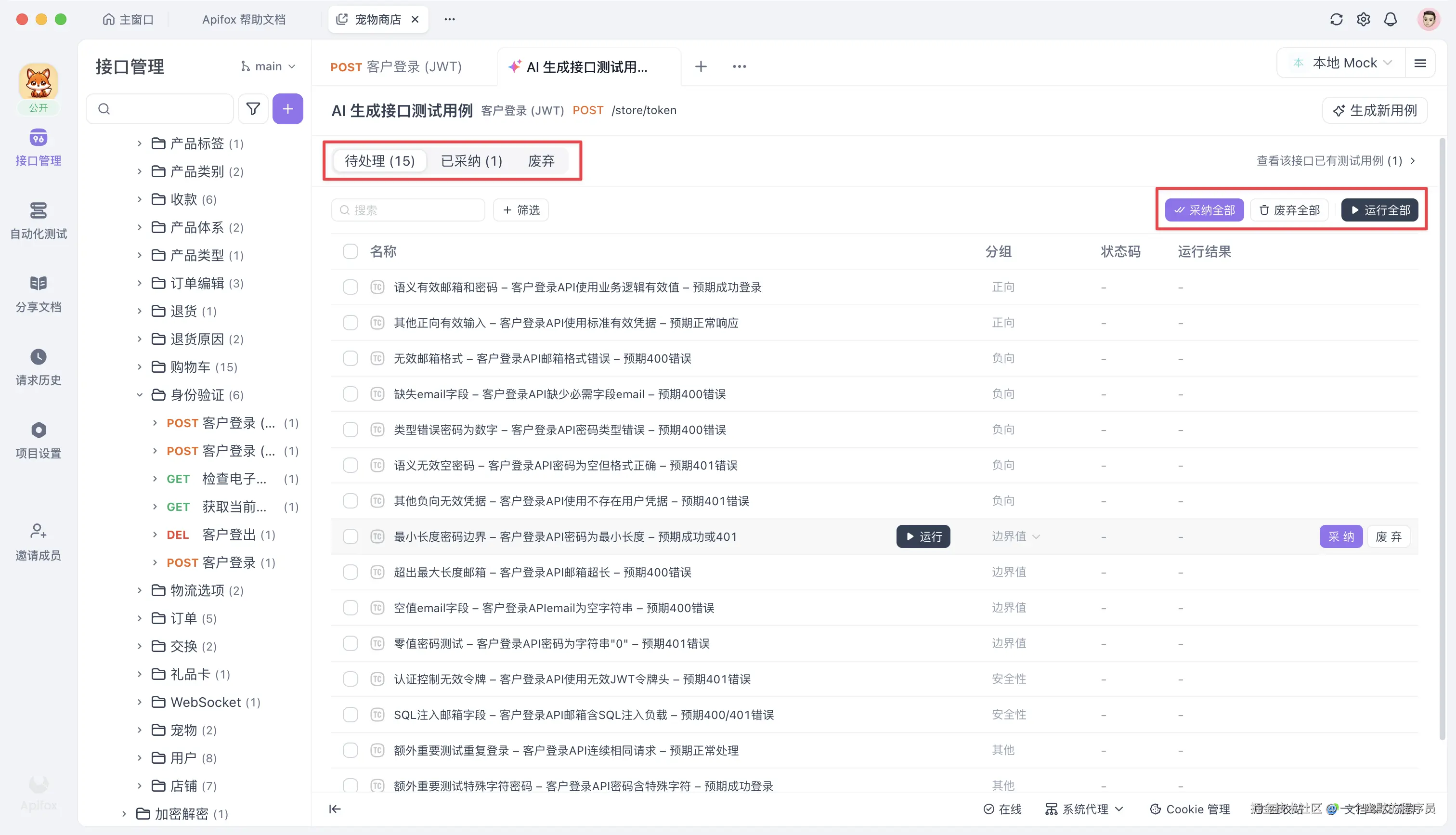The height and width of the screenshot is (835, 1456).
Task: Open the main branch dropdown
Action: 268,65
